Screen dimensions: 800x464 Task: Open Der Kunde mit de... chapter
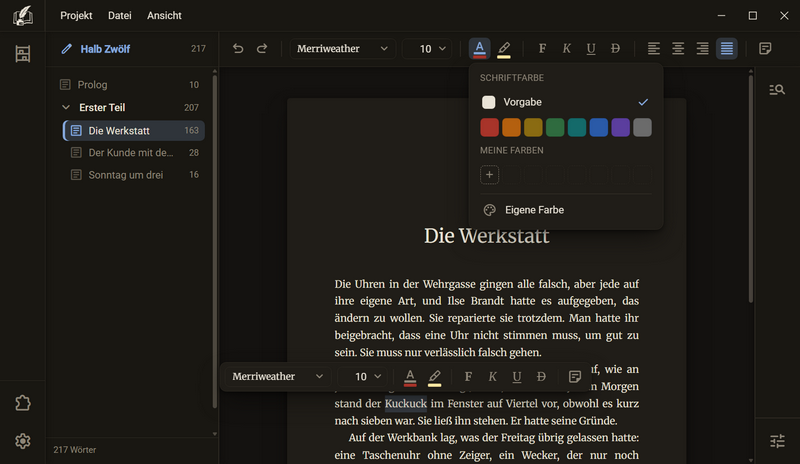tap(134, 153)
